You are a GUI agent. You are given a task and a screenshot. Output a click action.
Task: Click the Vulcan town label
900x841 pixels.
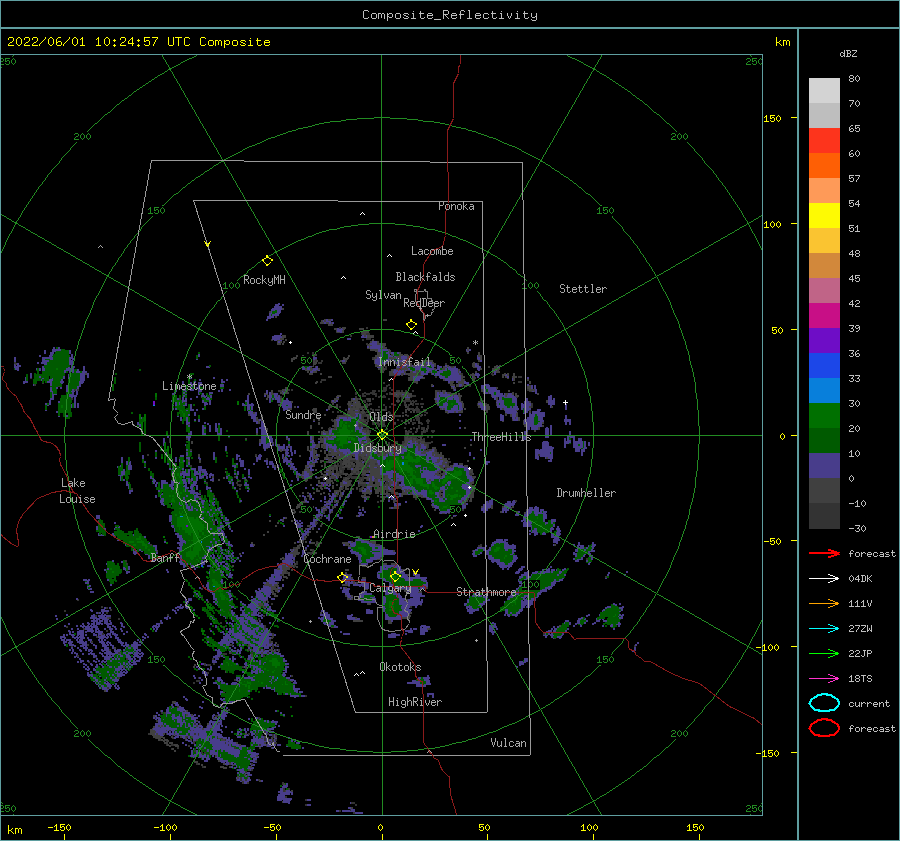509,743
